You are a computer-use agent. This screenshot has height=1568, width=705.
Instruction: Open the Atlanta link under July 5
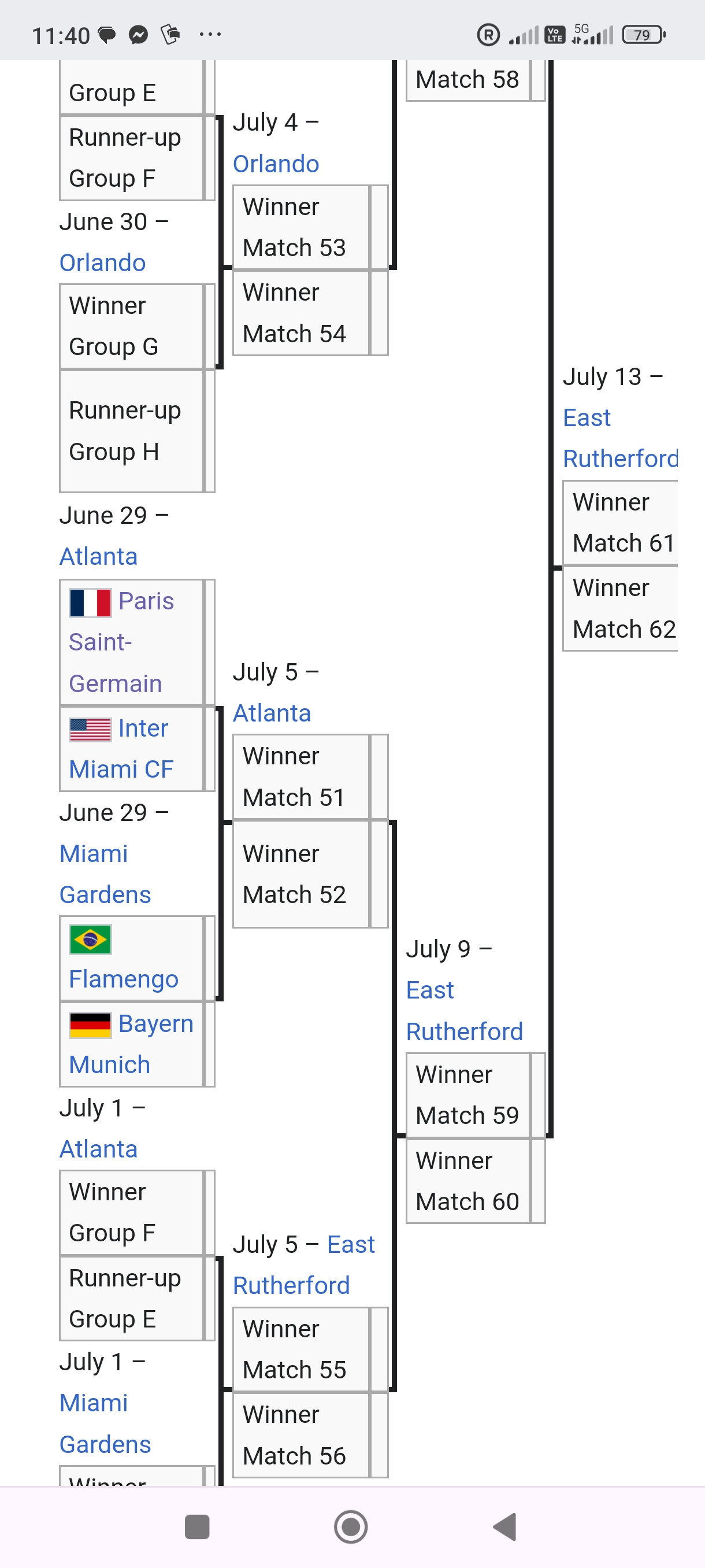click(x=272, y=713)
